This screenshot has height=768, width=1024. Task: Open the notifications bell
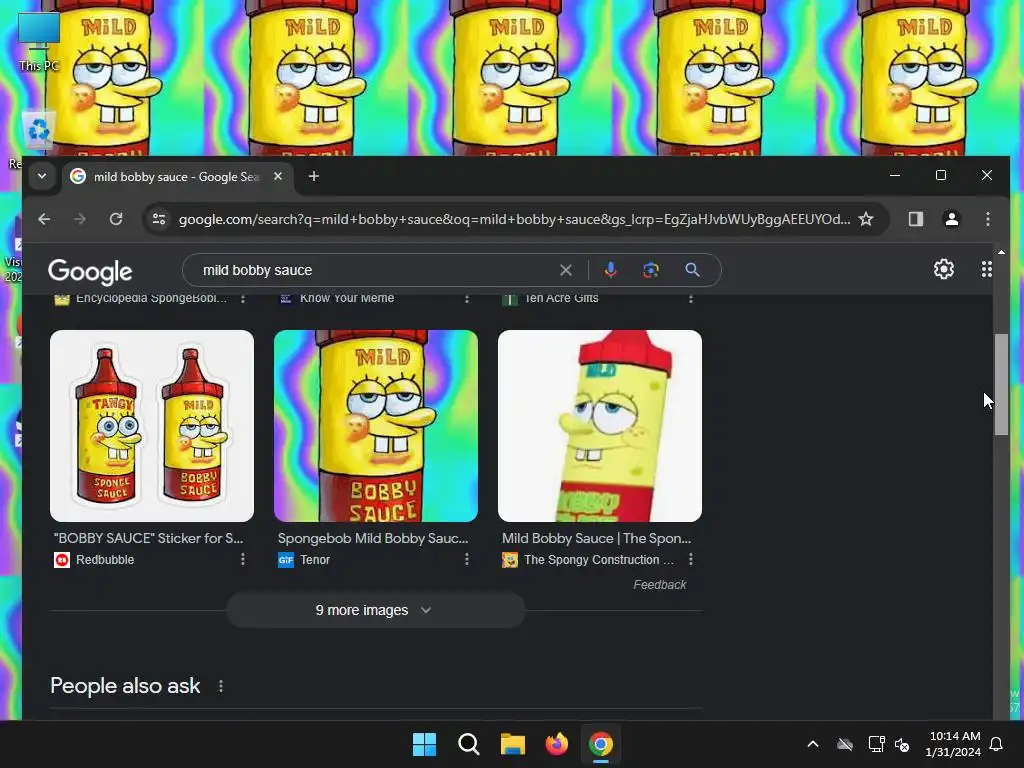point(997,744)
